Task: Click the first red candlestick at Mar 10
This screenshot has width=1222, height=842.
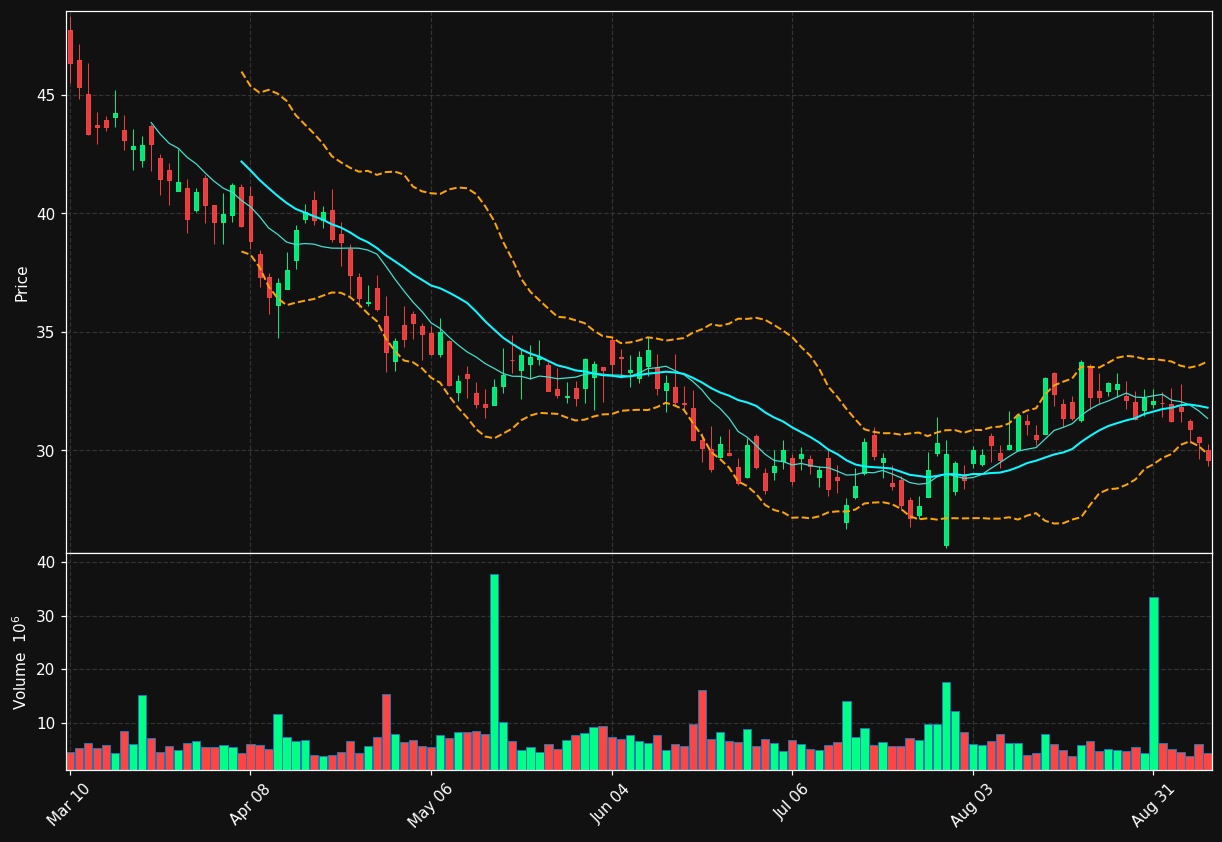Action: pos(70,46)
